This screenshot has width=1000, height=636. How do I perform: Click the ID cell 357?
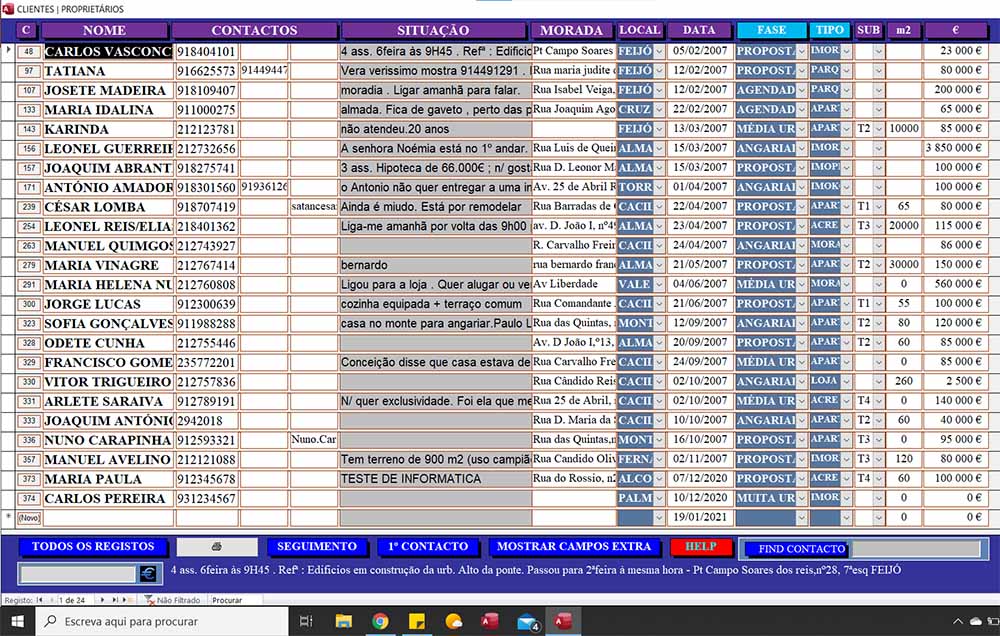[29, 459]
